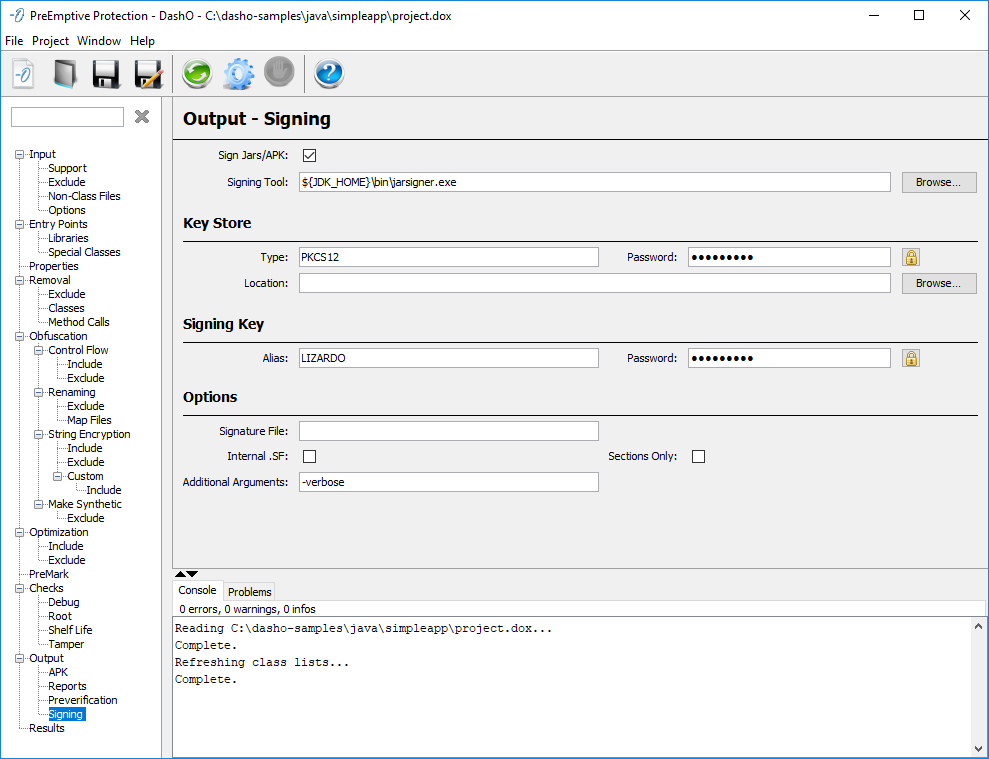This screenshot has width=989, height=759.
Task: Tick the Sections Only checkbox
Action: click(698, 457)
